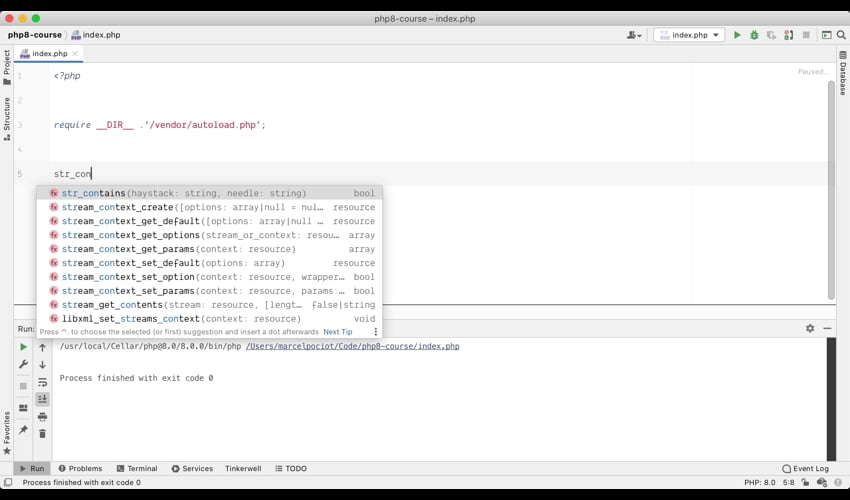The height and width of the screenshot is (500, 850).
Task: Click php8-course breadcrumb
Action: pyautogui.click(x=35, y=35)
